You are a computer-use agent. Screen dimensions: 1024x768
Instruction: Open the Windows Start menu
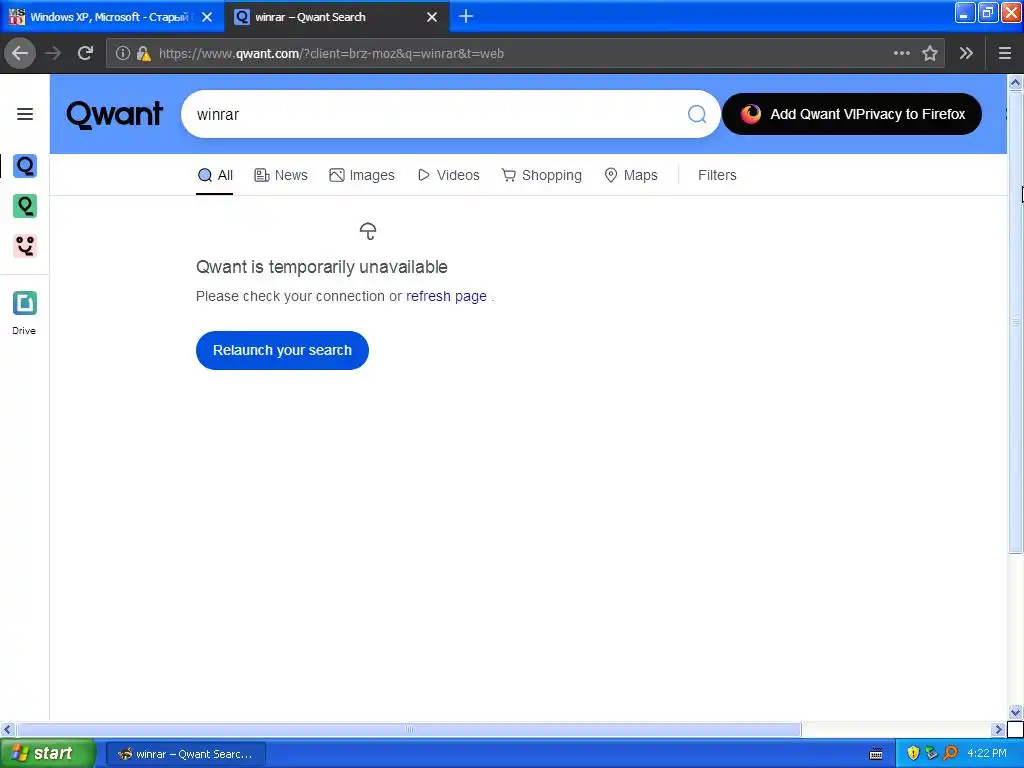click(47, 753)
